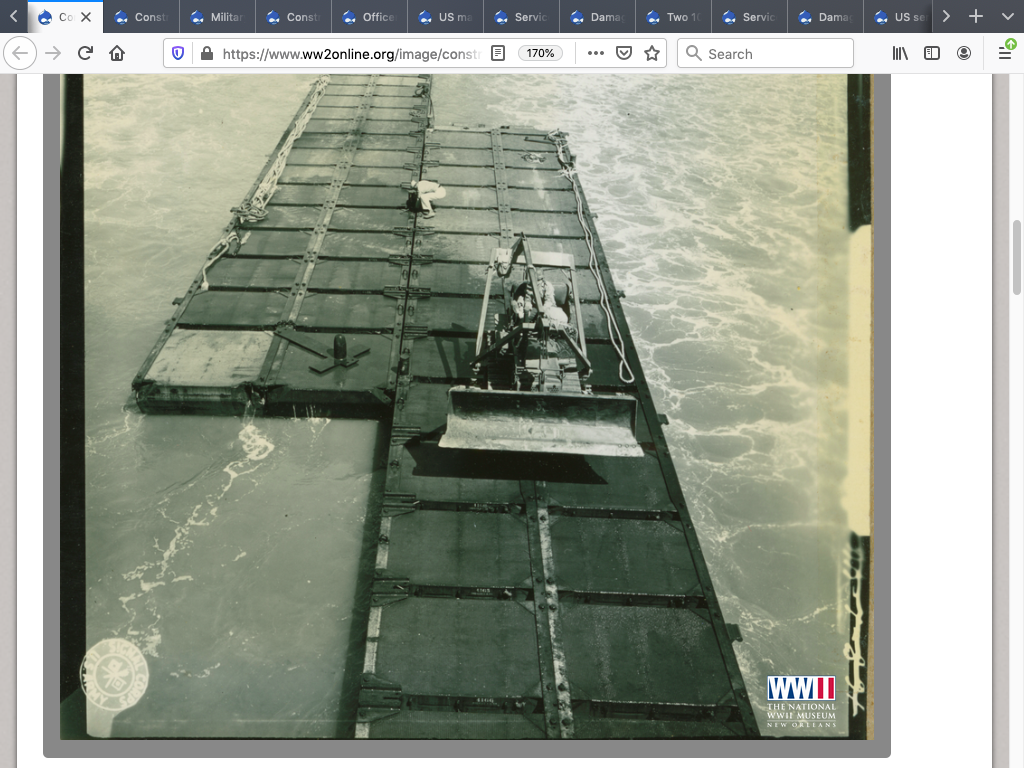1024x768 pixels.
Task: Open the page actions ellipsis menu
Action: (x=596, y=53)
